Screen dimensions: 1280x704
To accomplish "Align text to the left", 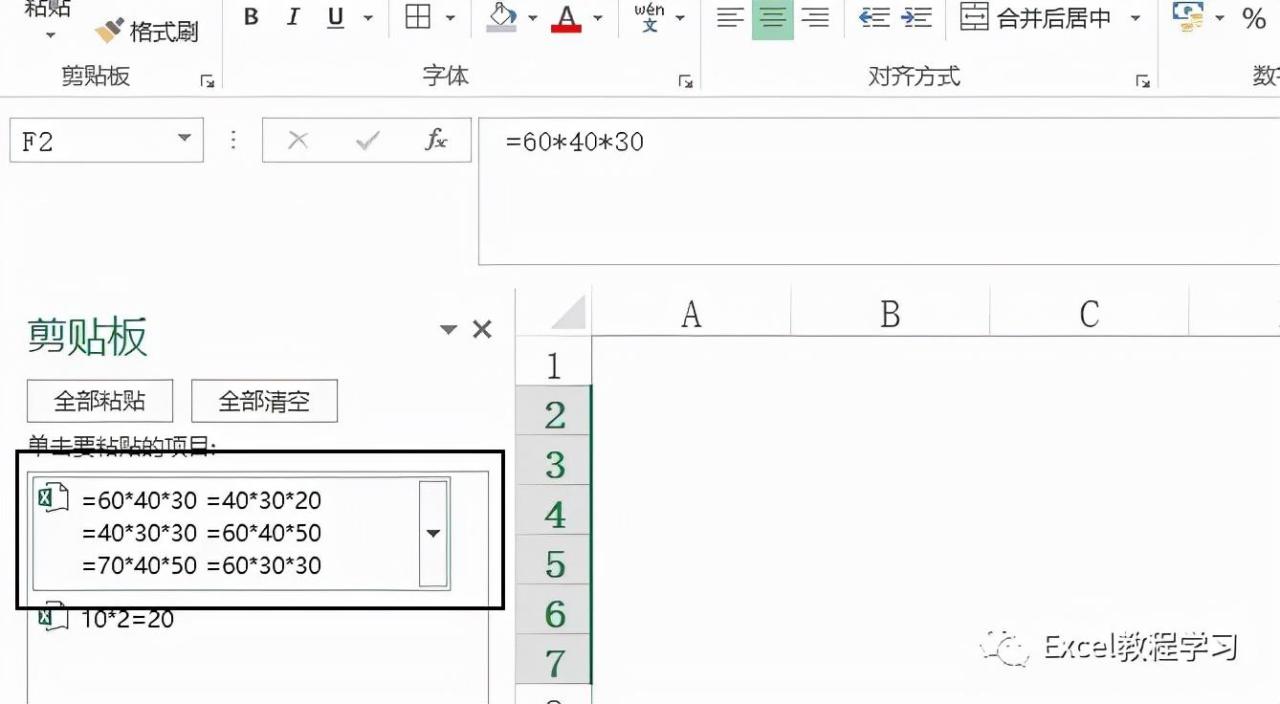I will 731,17.
